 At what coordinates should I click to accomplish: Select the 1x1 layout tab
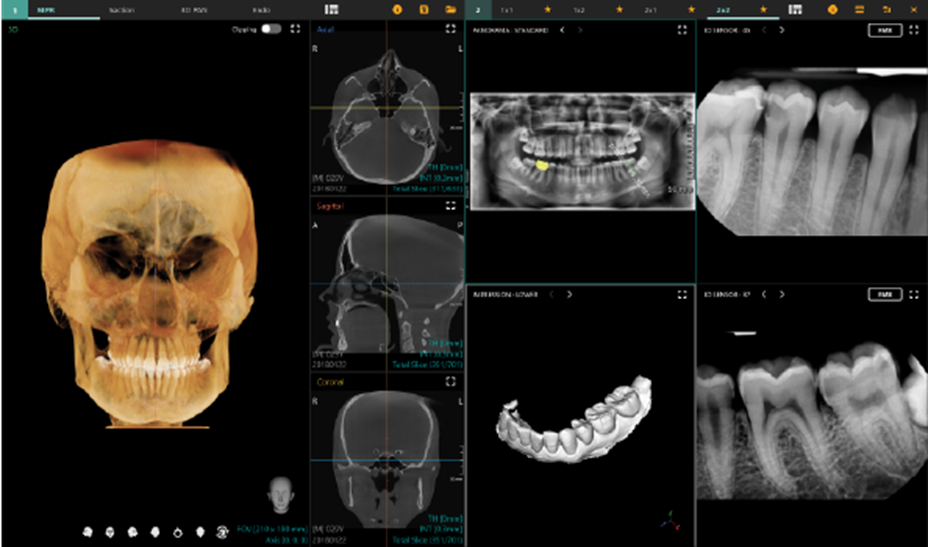coord(507,9)
